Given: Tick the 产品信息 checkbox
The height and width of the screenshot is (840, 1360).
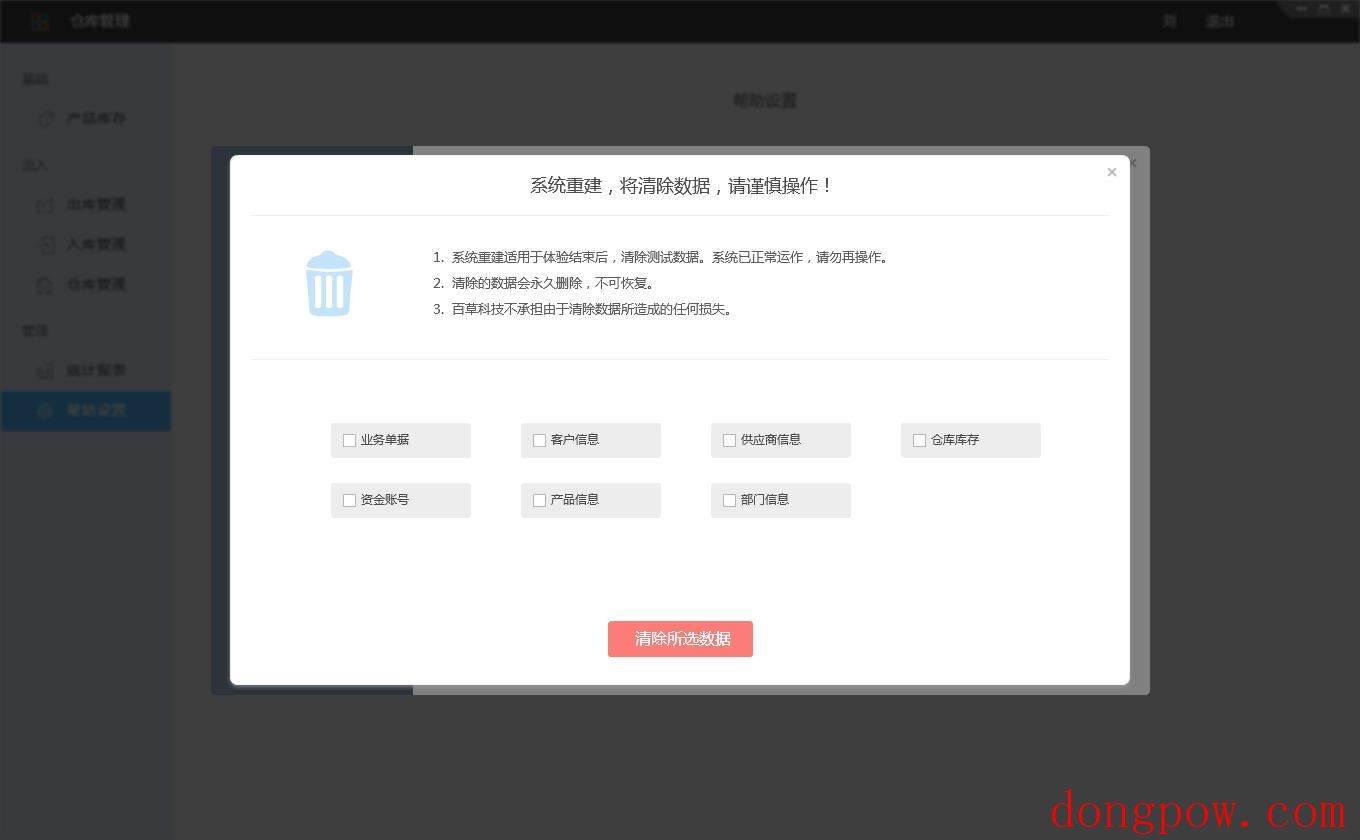Looking at the screenshot, I should click(x=539, y=500).
